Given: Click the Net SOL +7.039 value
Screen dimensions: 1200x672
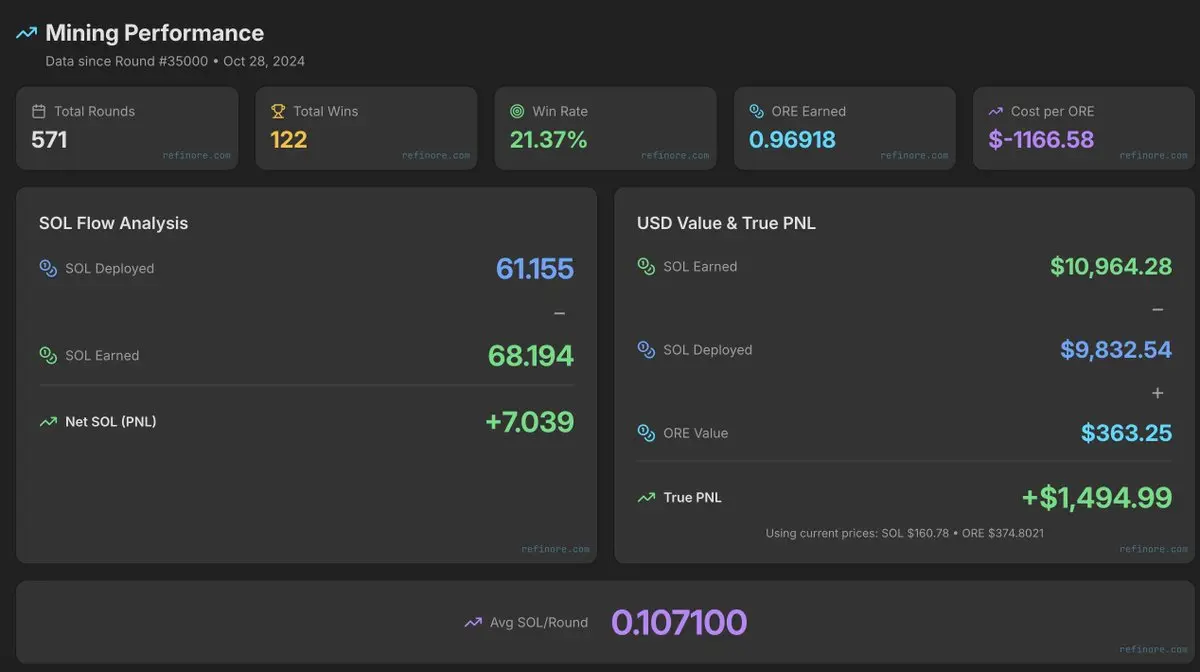Looking at the screenshot, I should pos(530,421).
